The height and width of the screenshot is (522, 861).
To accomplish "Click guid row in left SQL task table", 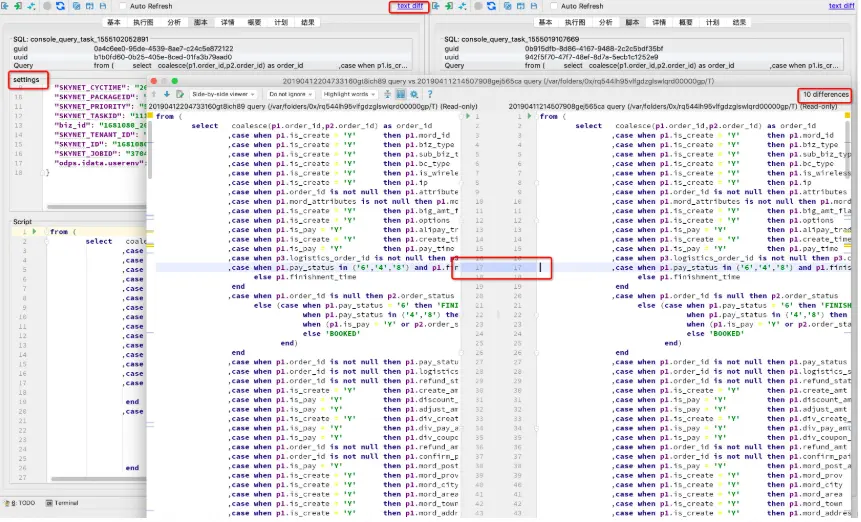I will [211, 48].
